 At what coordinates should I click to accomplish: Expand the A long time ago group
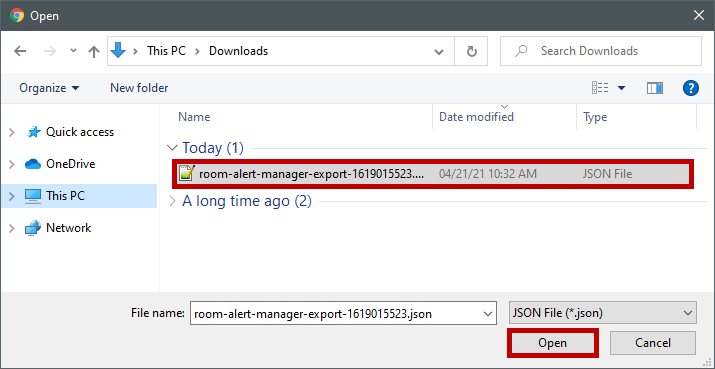[x=172, y=201]
